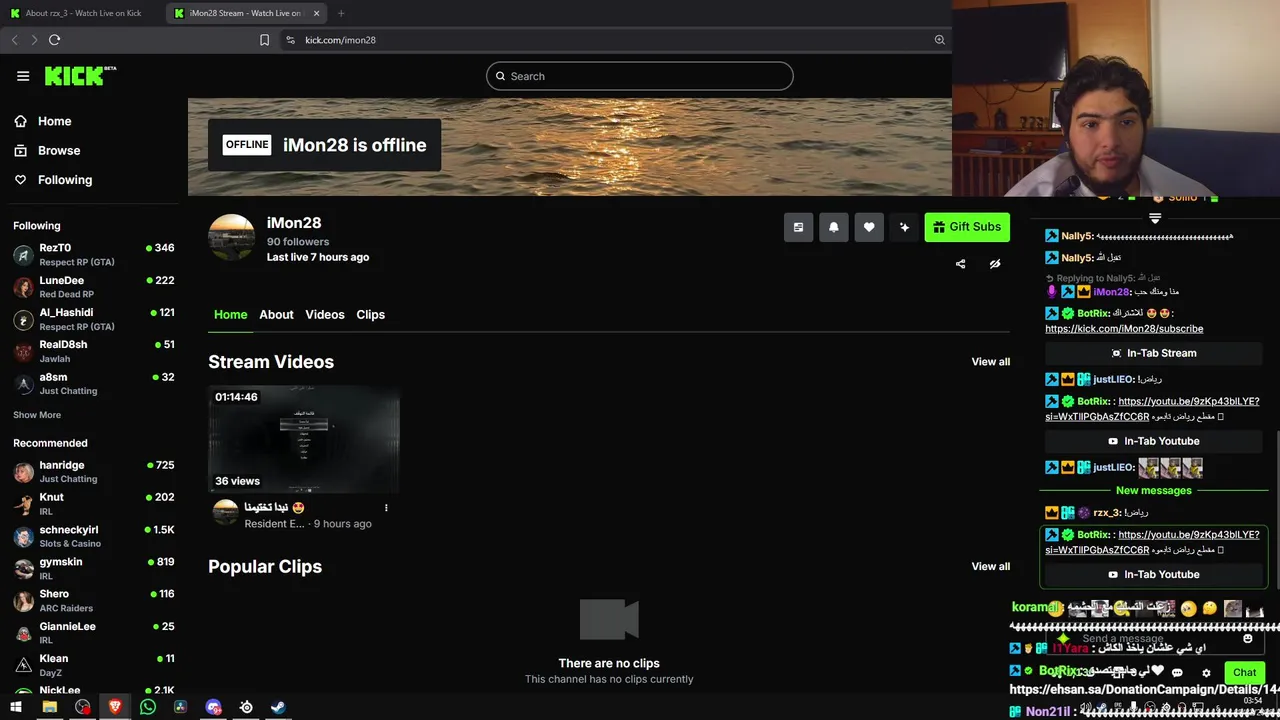Open the a8sm channel in Following
This screenshot has width=1280, height=720.
(93, 383)
